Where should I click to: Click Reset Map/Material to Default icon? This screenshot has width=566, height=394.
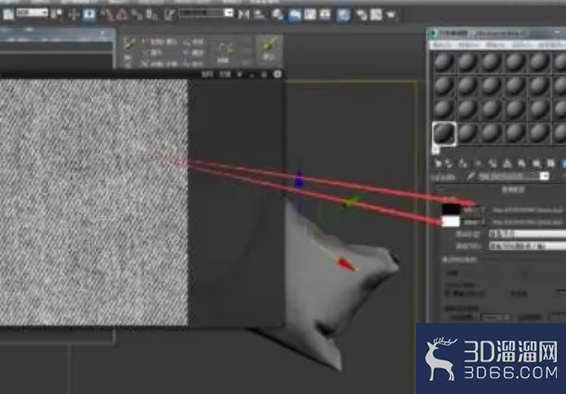click(x=478, y=164)
